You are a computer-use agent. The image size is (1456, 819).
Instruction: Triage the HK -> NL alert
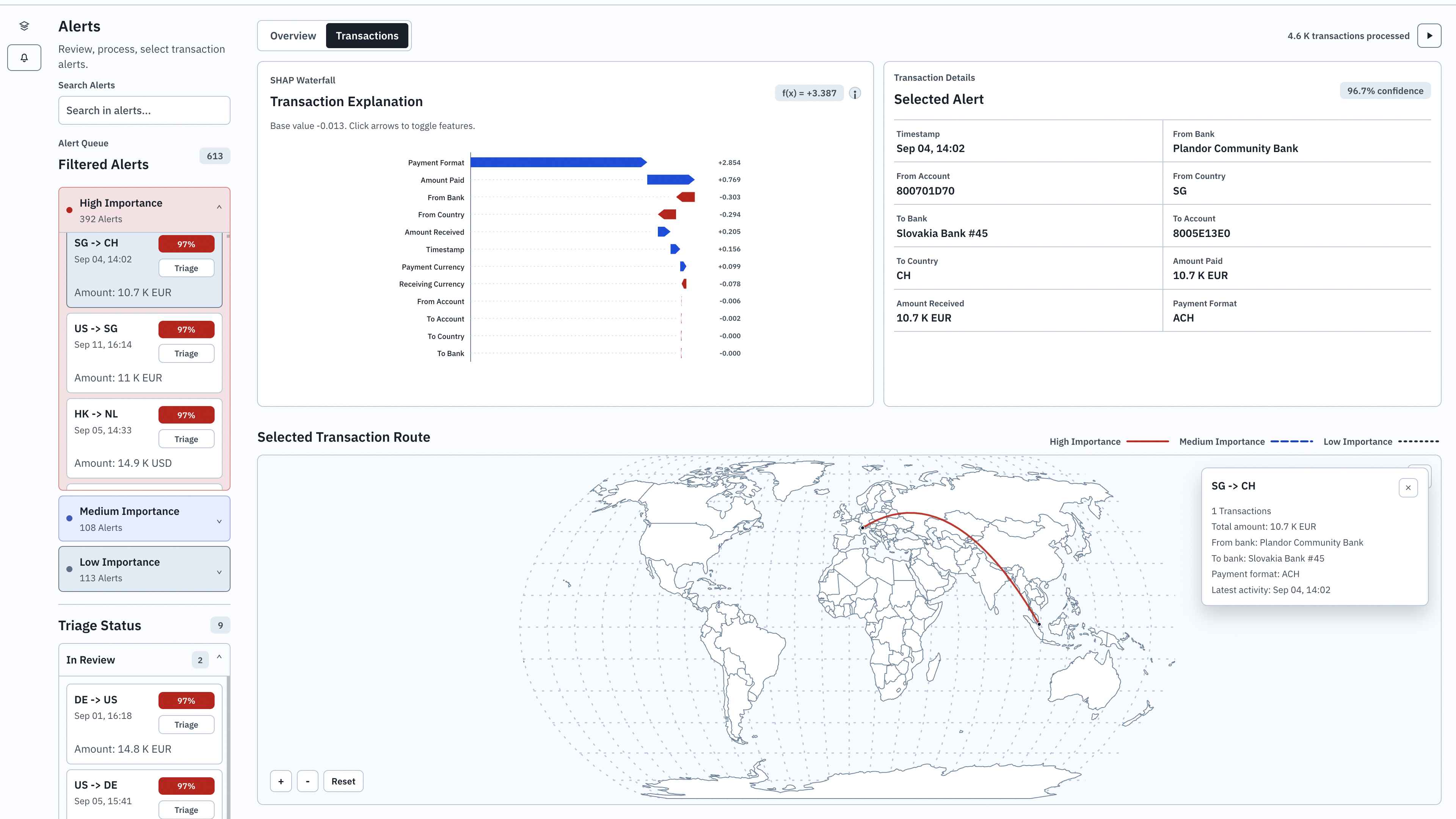pos(186,439)
